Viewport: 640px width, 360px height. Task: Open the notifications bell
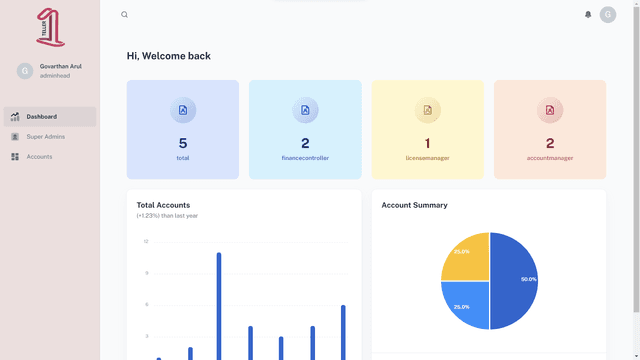click(588, 15)
